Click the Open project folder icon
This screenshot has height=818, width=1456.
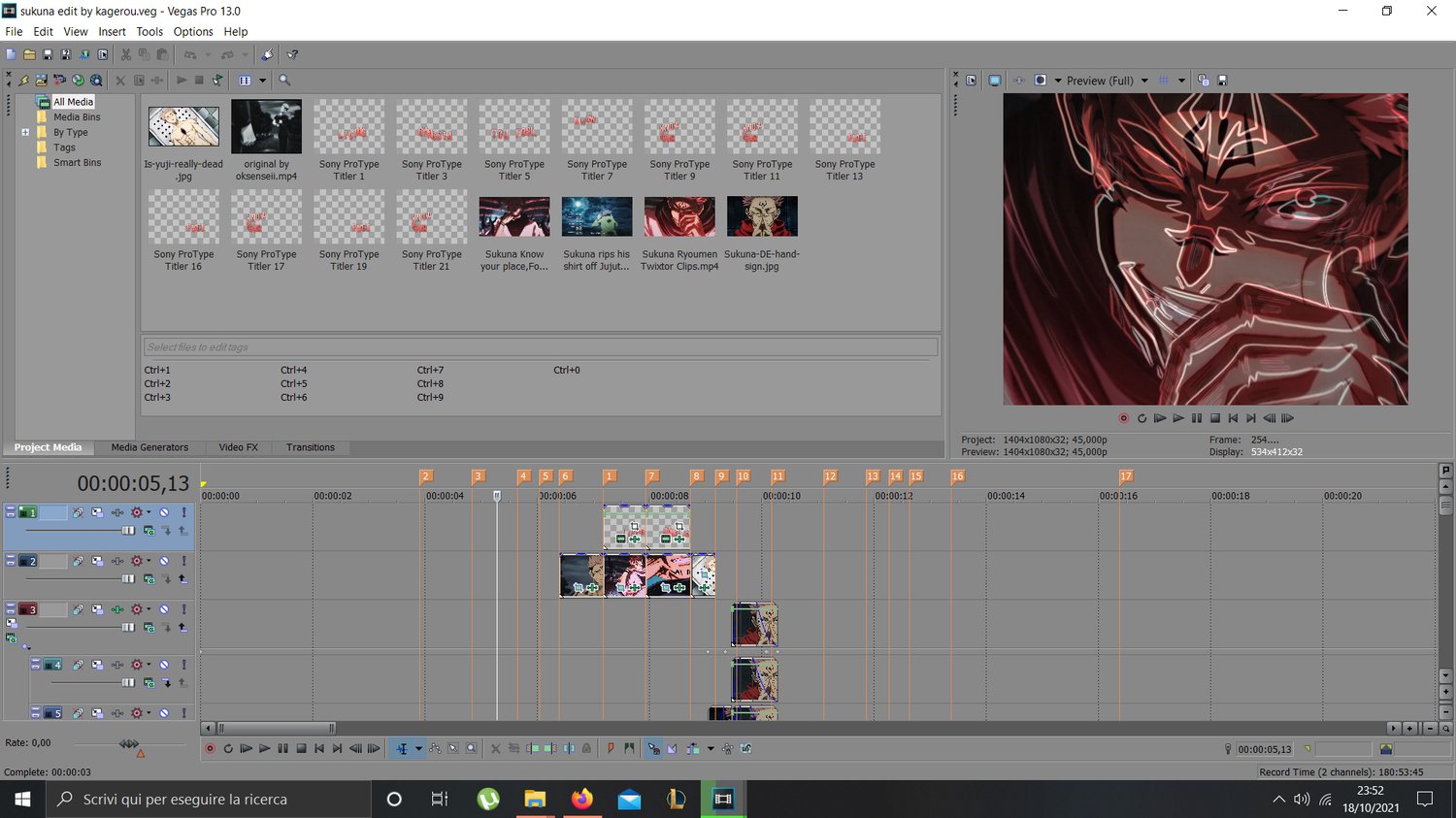(x=29, y=54)
